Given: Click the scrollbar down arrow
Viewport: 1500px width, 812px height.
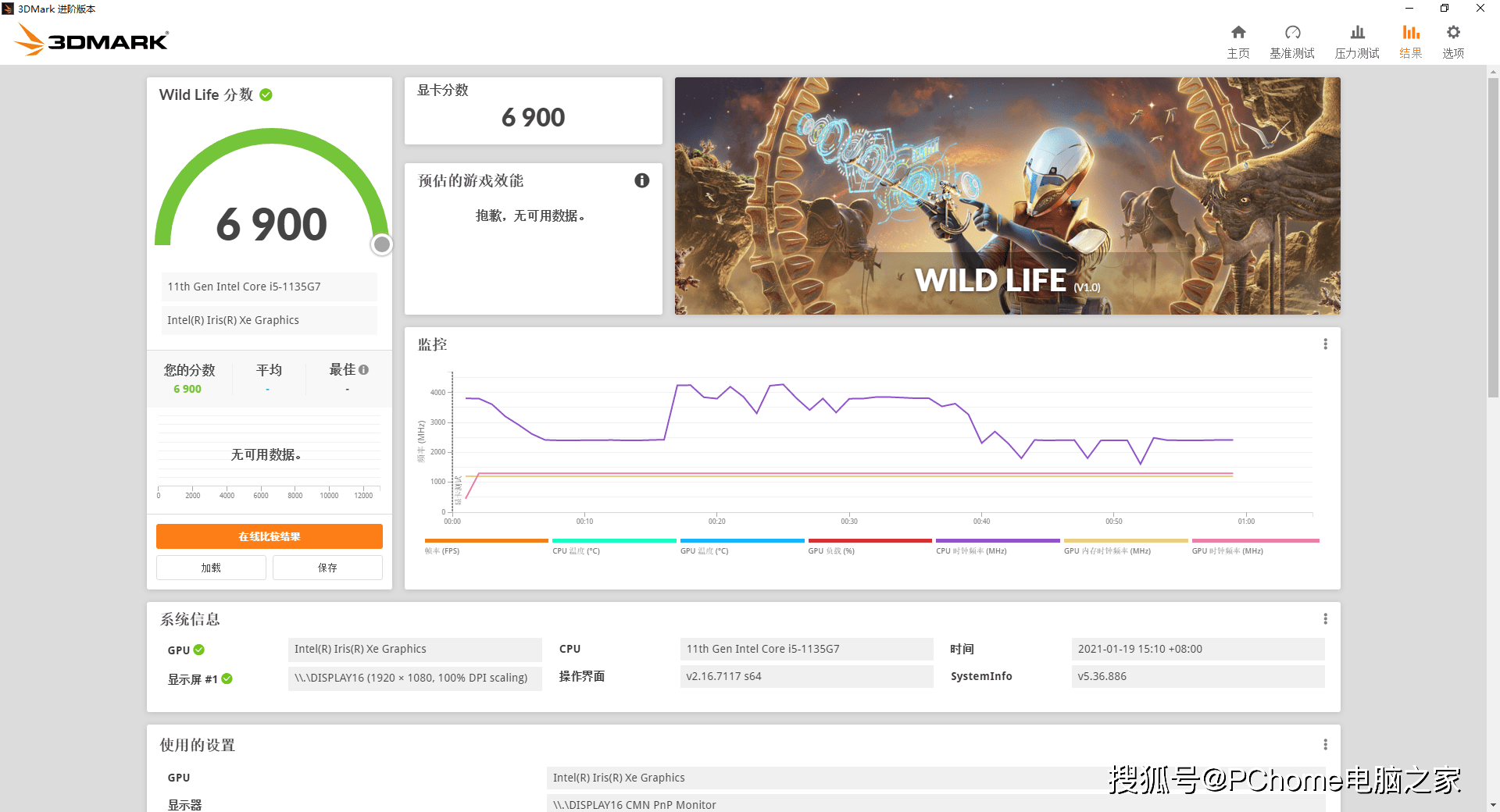Looking at the screenshot, I should (1493, 805).
